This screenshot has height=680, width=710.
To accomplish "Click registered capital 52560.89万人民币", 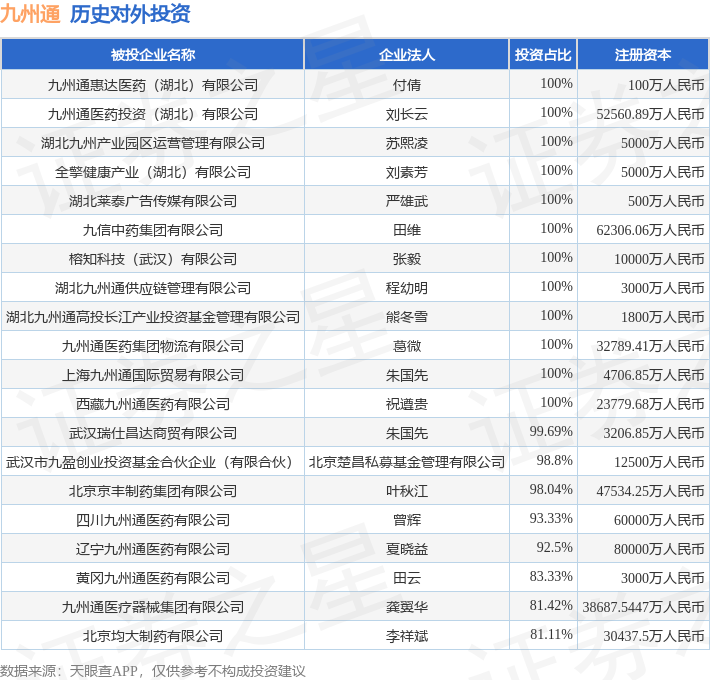I will tap(650, 114).
